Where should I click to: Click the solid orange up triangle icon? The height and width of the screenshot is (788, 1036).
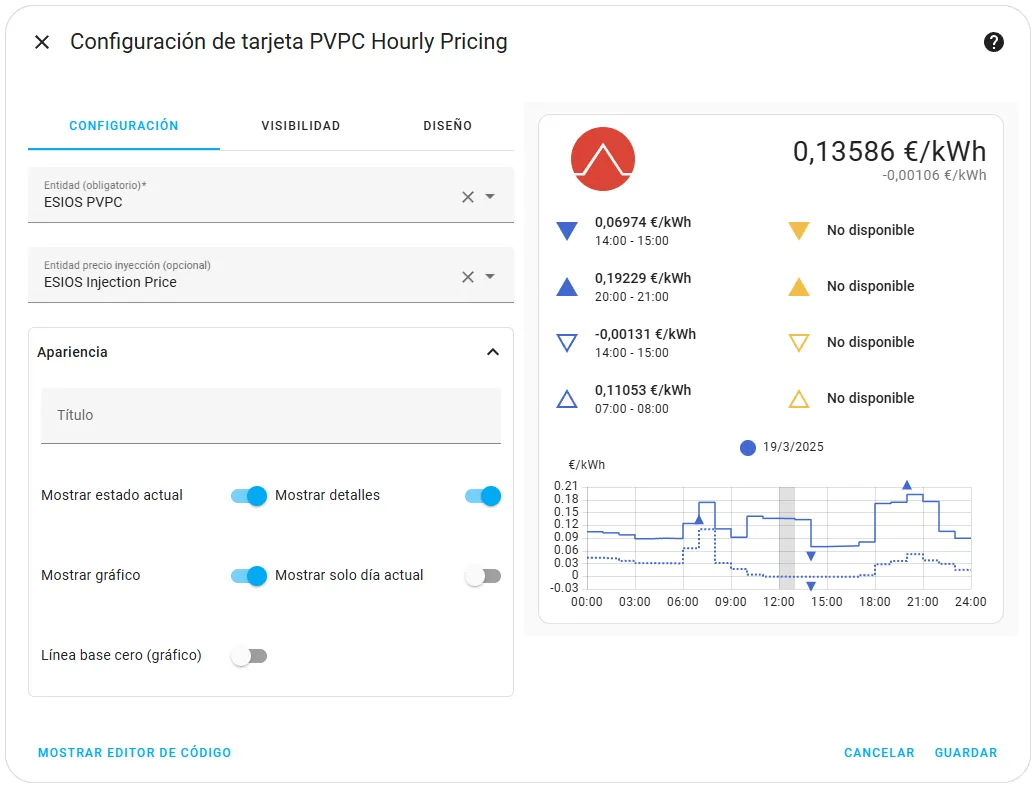(x=799, y=287)
